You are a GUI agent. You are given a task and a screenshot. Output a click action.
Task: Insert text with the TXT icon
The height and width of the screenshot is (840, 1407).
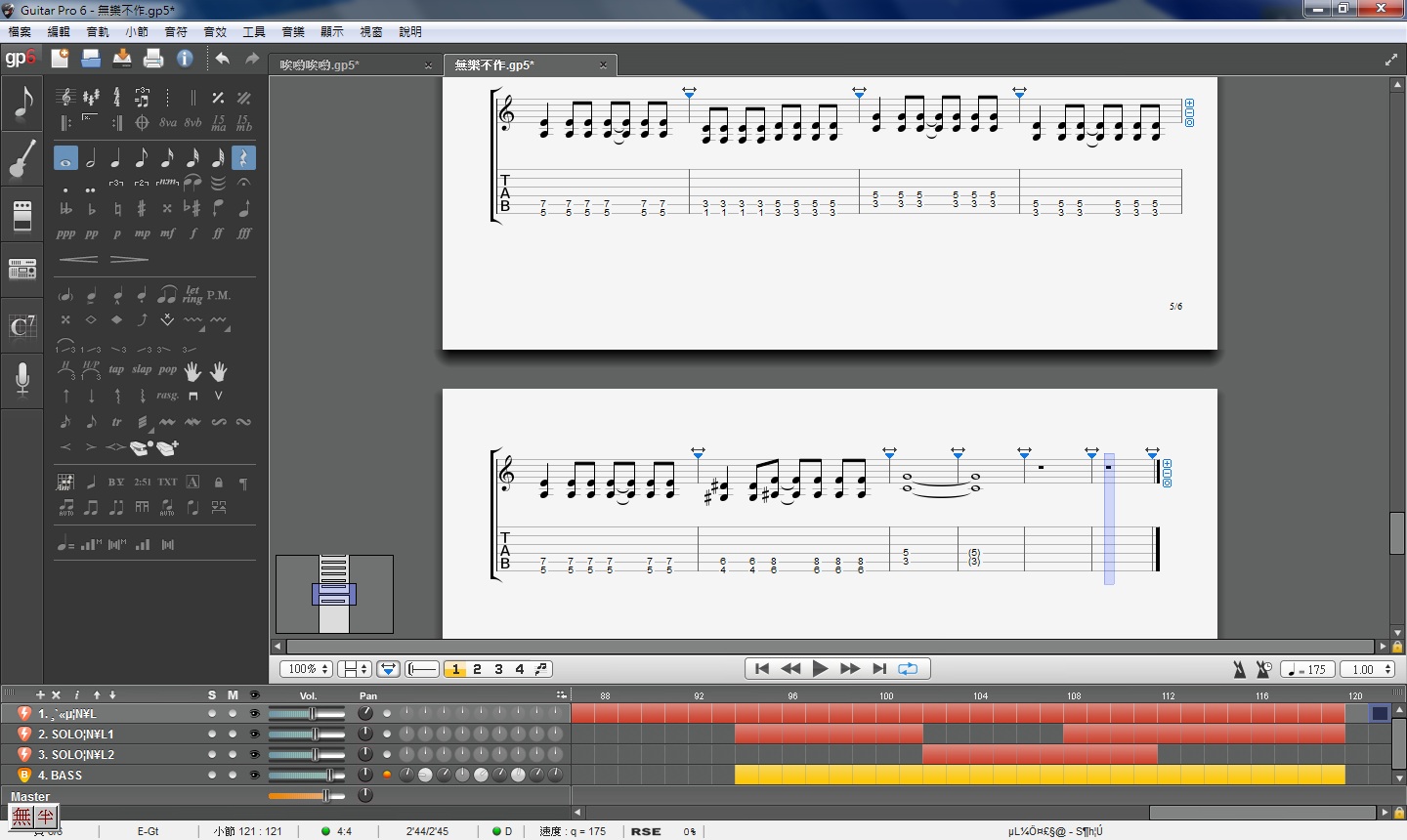[168, 482]
